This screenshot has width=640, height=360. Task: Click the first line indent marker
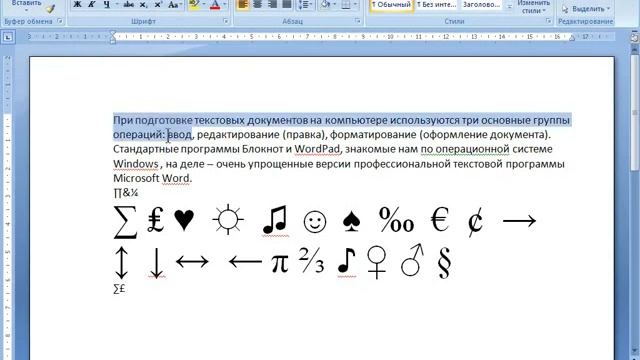pyautogui.click(x=113, y=33)
